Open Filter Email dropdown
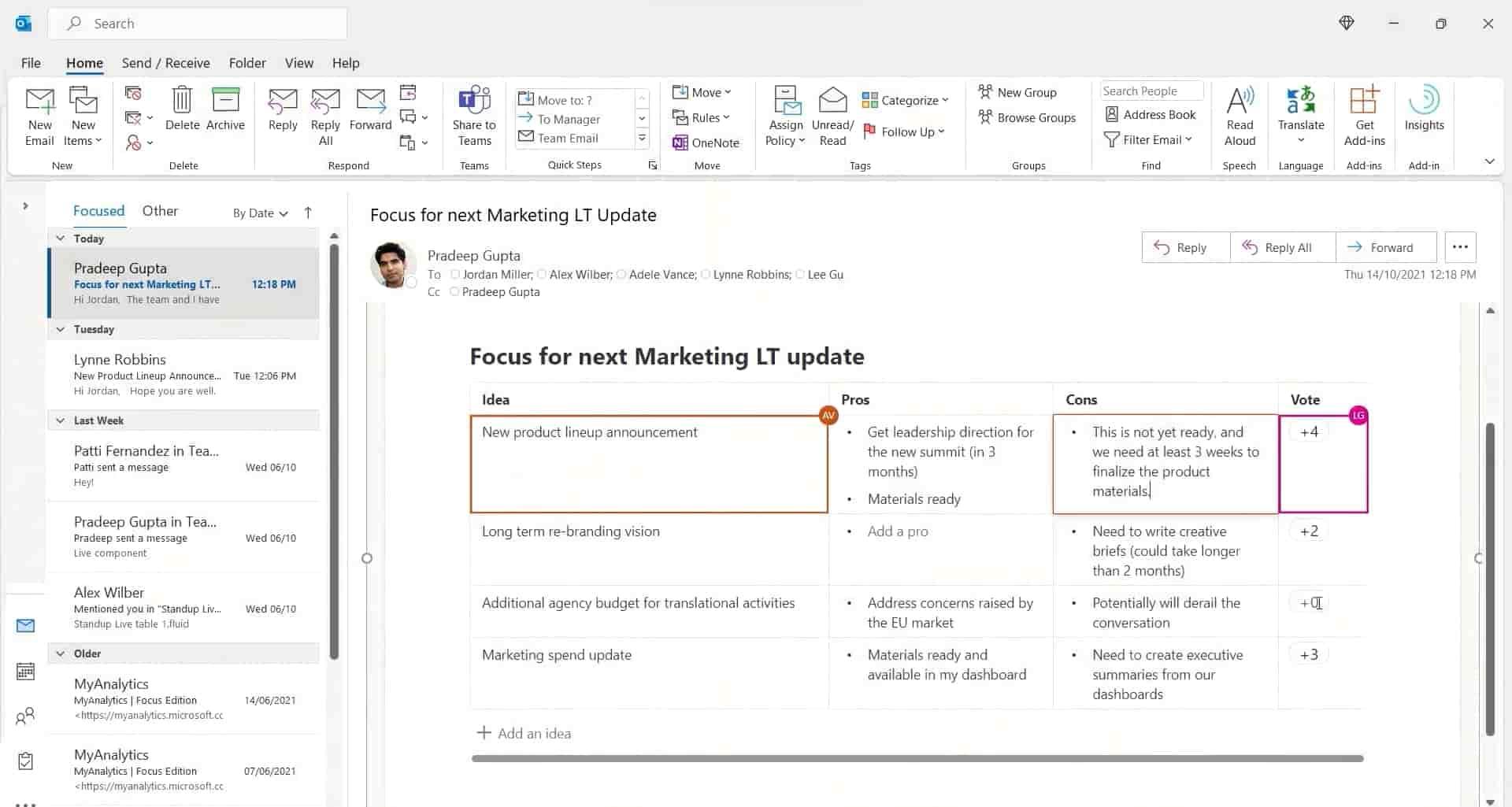The height and width of the screenshot is (807, 1512). click(x=1148, y=139)
